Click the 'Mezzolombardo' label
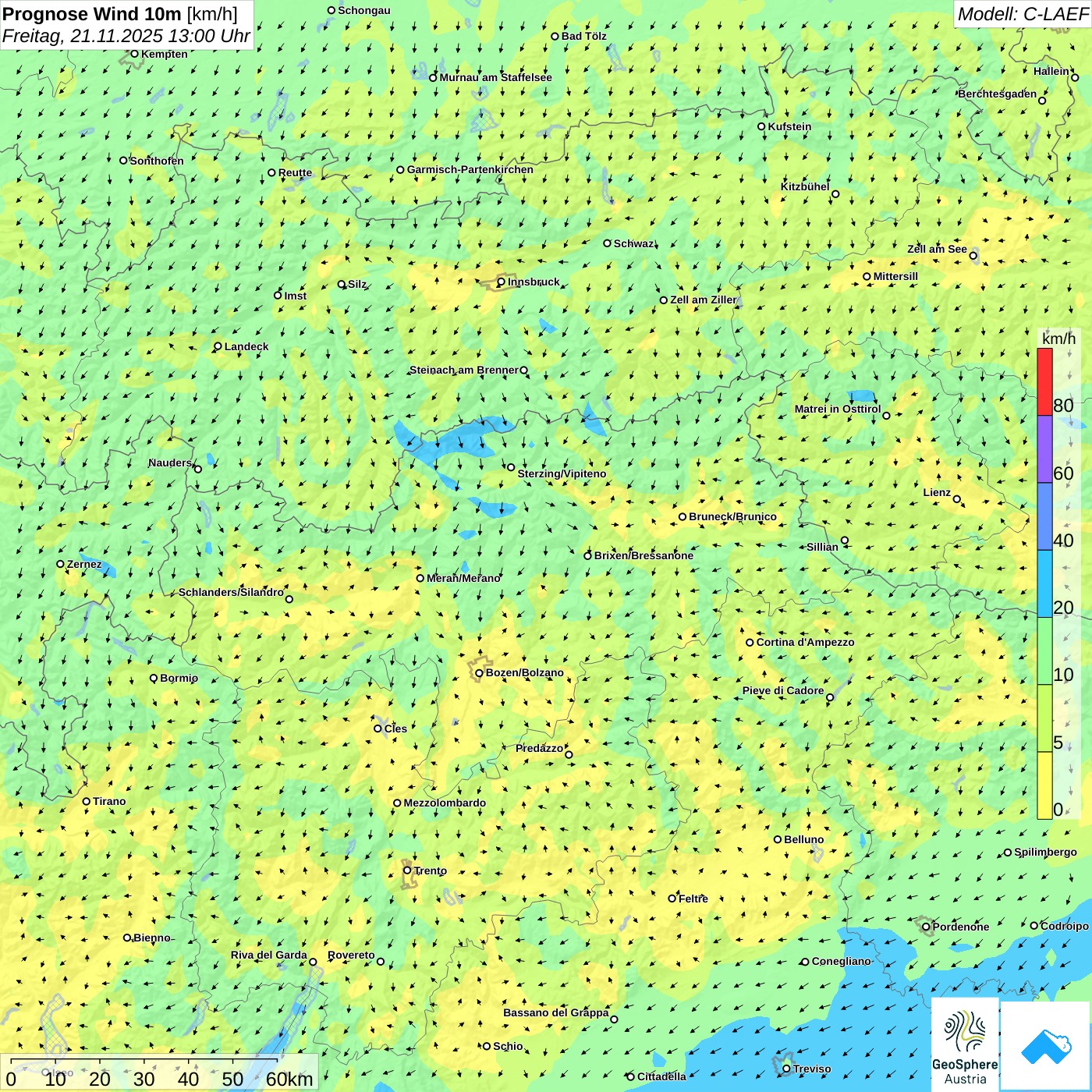This screenshot has width=1092, height=1092. tap(445, 803)
